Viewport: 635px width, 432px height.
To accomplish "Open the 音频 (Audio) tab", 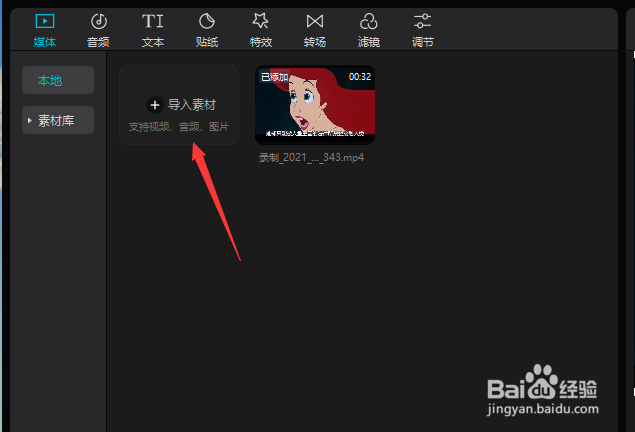I will [98, 31].
